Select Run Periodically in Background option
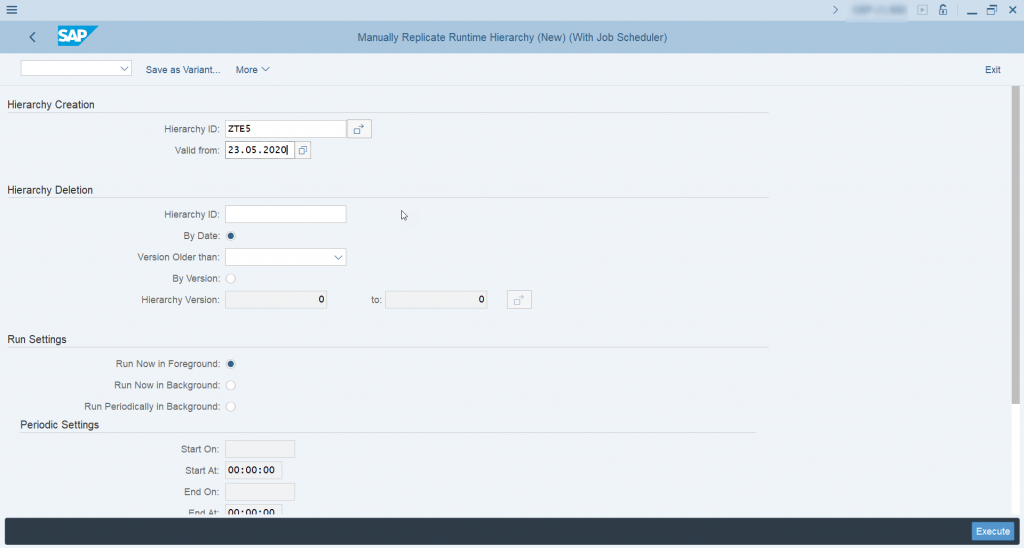The image size is (1024, 548). 231,407
